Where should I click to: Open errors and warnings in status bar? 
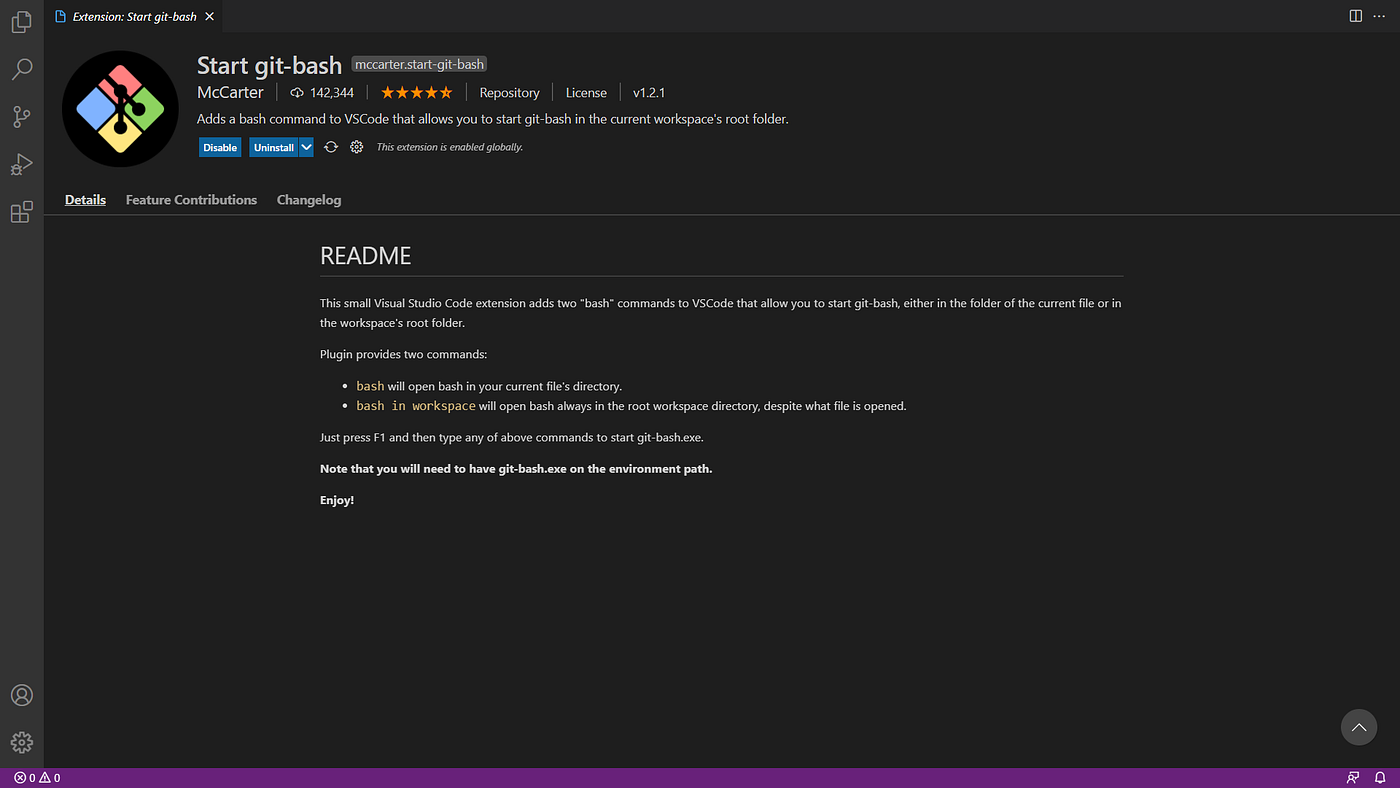point(37,778)
